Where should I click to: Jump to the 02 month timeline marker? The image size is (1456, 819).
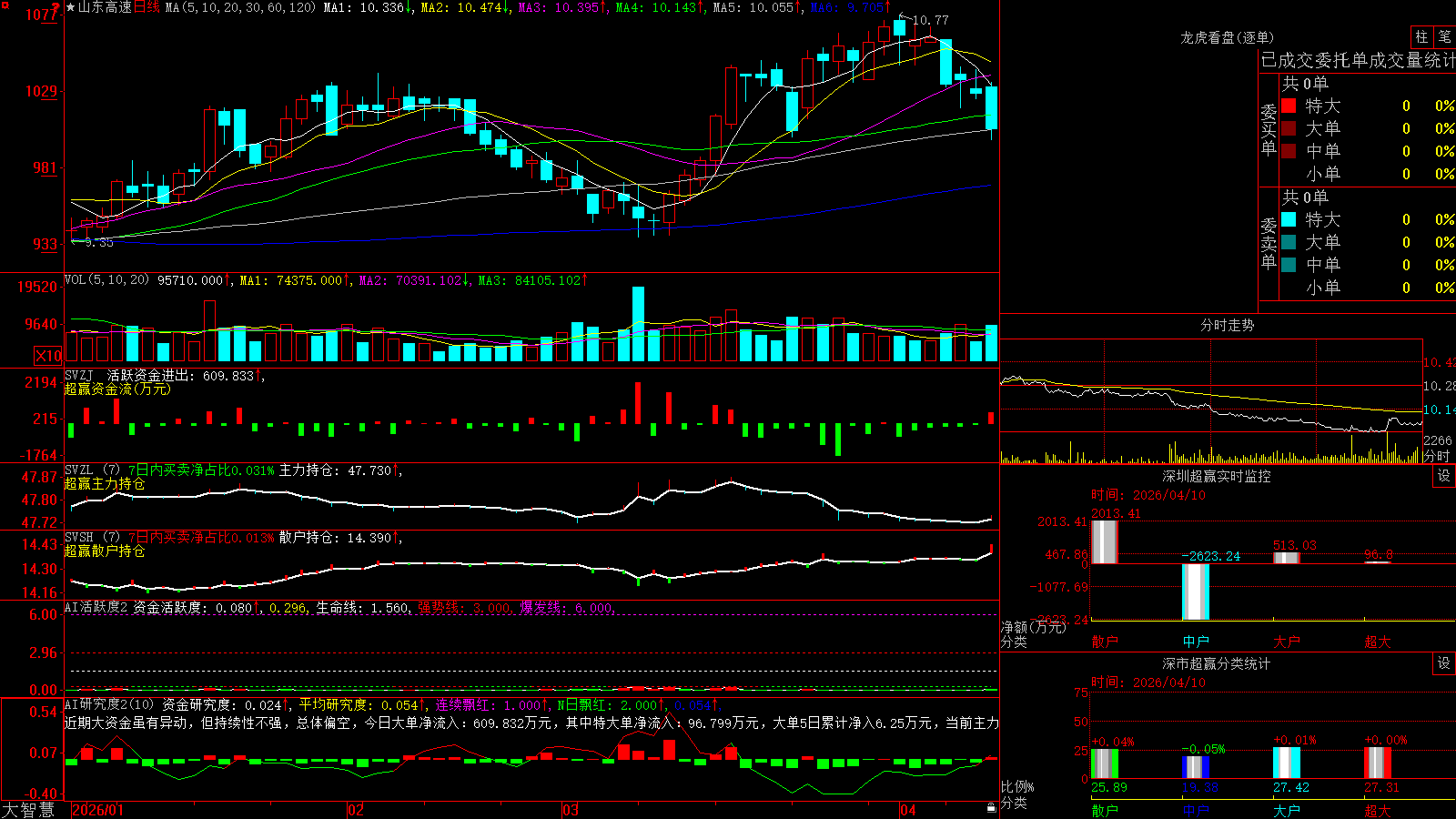click(x=356, y=809)
